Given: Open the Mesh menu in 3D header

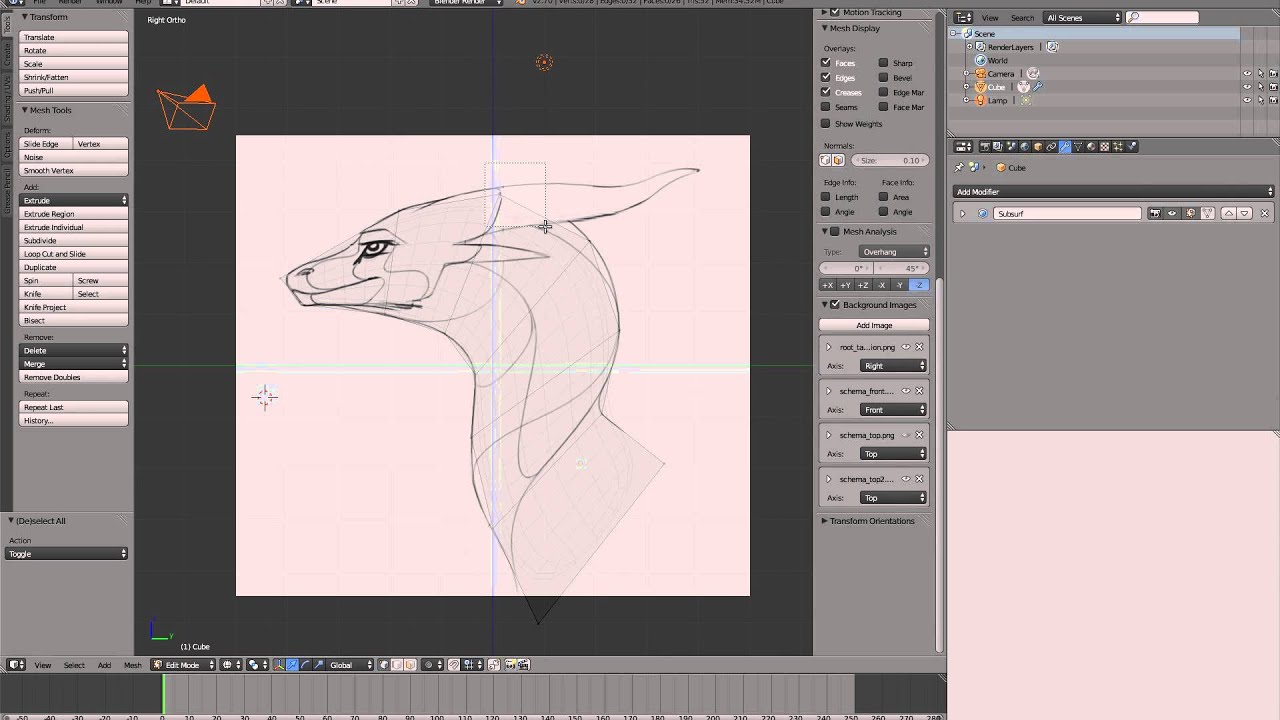Looking at the screenshot, I should pos(132,665).
